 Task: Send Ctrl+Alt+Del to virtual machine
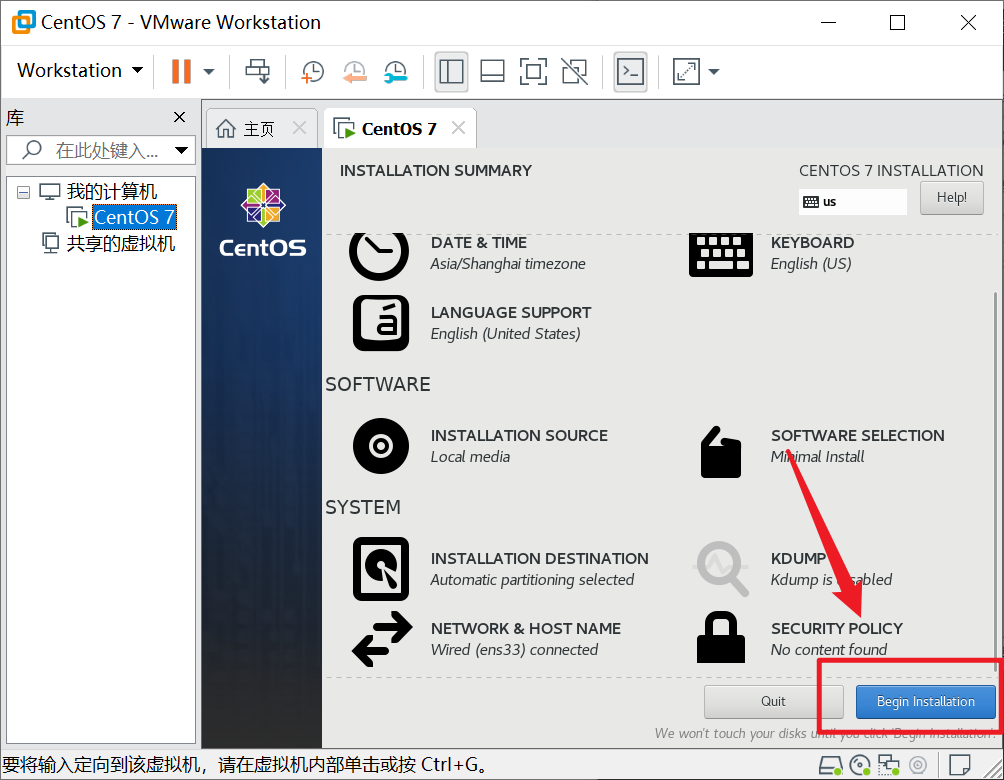click(x=257, y=71)
